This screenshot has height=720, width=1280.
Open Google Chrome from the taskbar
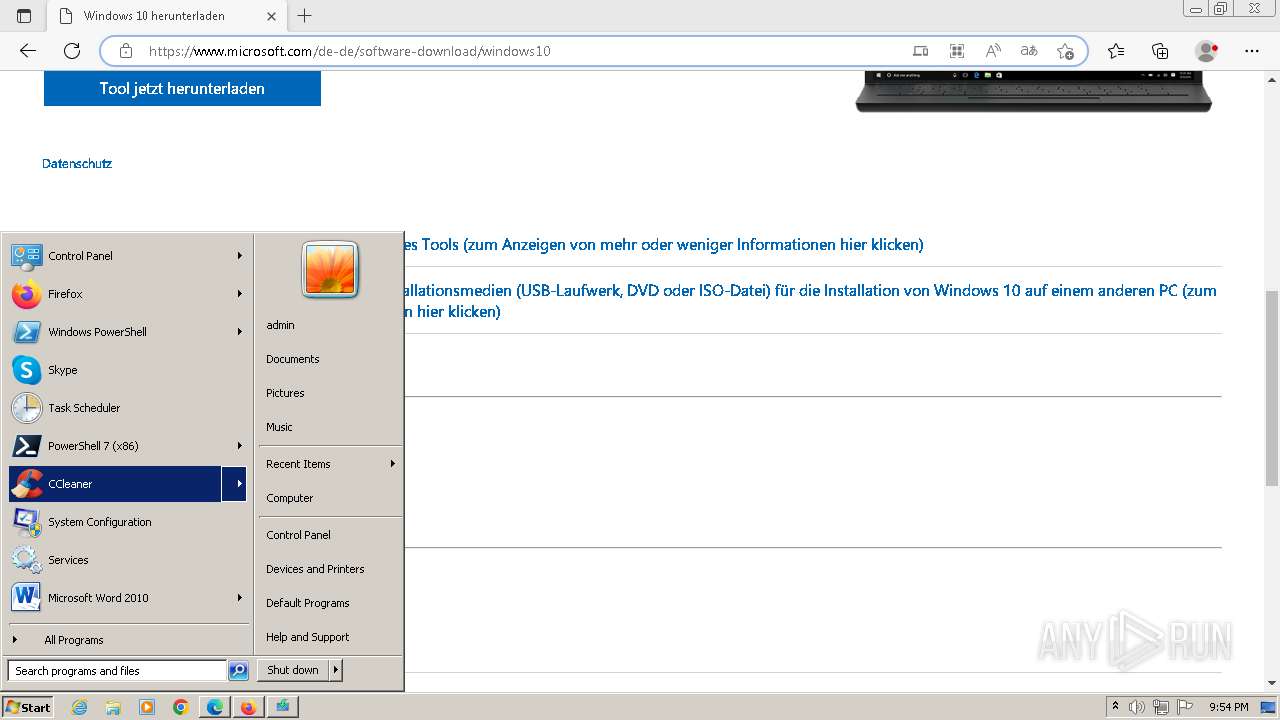181,707
